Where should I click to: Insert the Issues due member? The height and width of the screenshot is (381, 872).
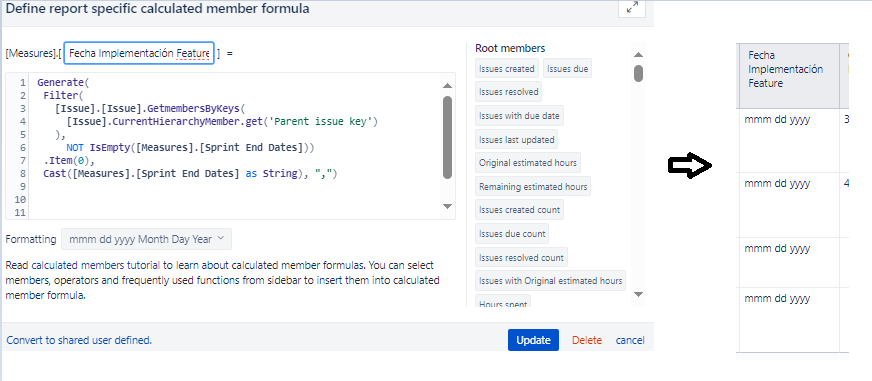[567, 69]
